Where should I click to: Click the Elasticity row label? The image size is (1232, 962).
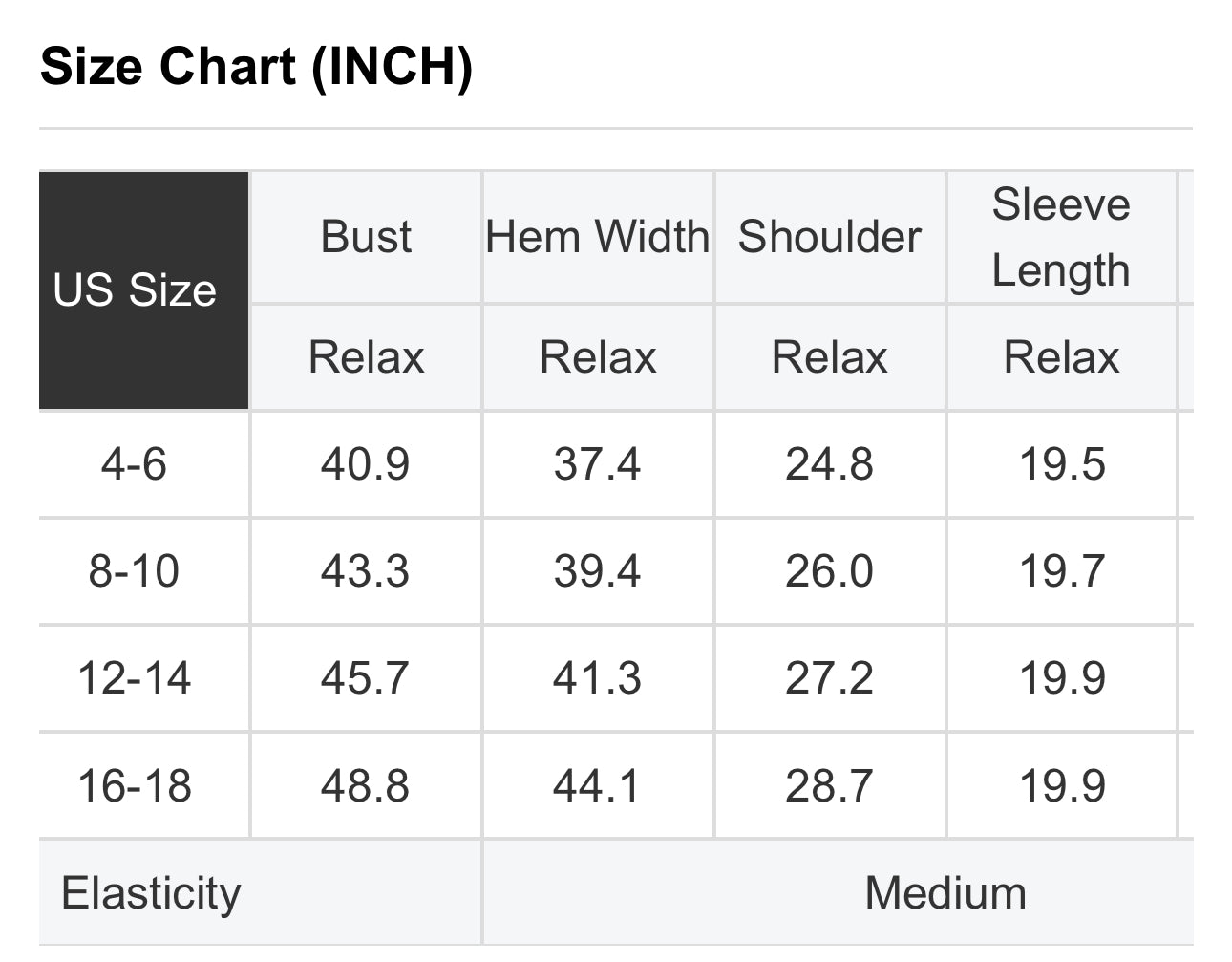pos(151,893)
